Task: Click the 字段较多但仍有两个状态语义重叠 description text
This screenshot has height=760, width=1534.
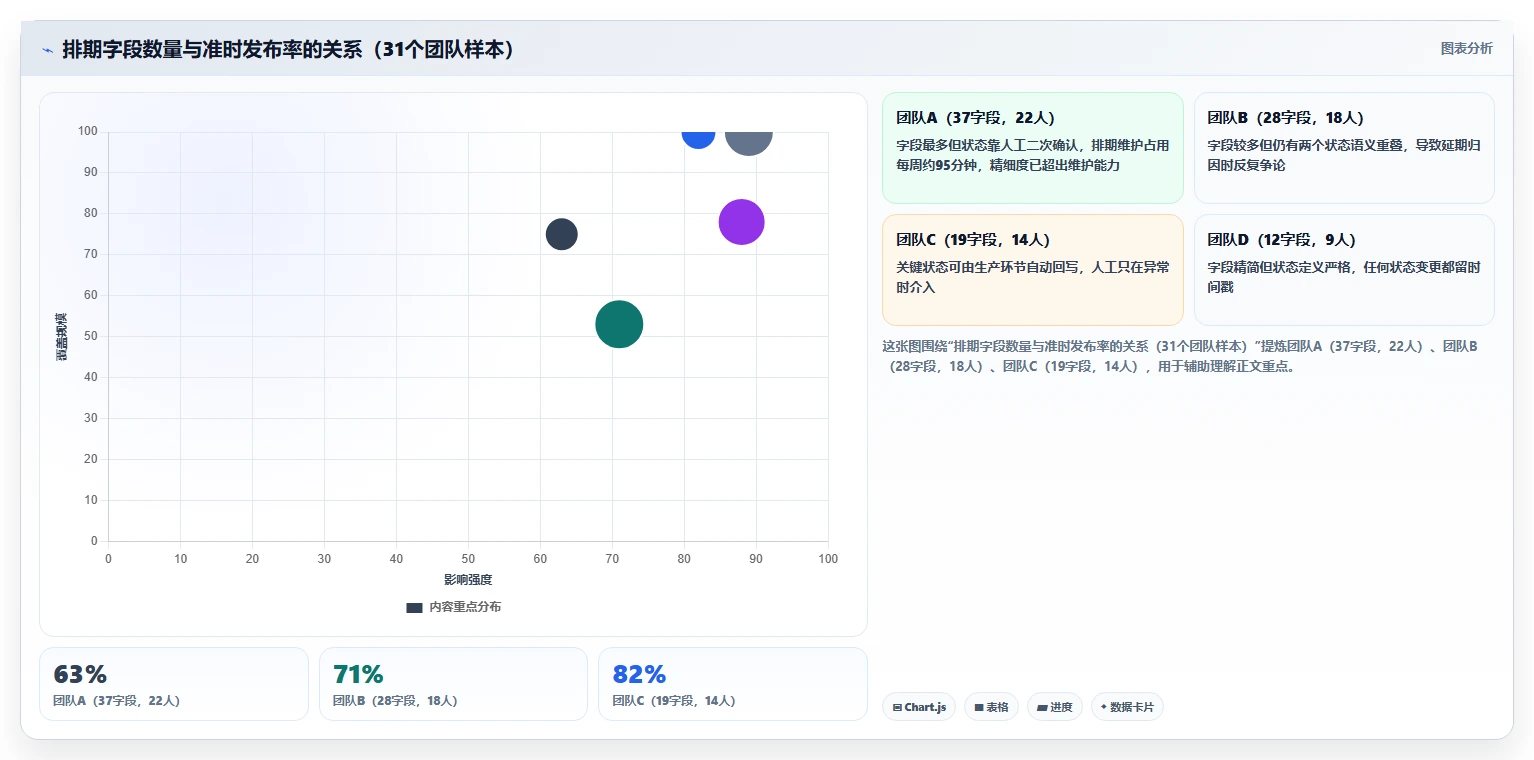Action: click(1344, 155)
